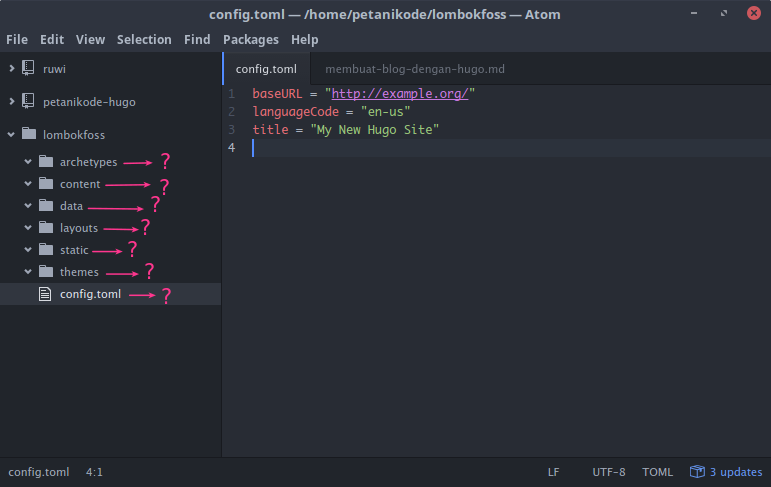Select the themes folder name

click(79, 272)
